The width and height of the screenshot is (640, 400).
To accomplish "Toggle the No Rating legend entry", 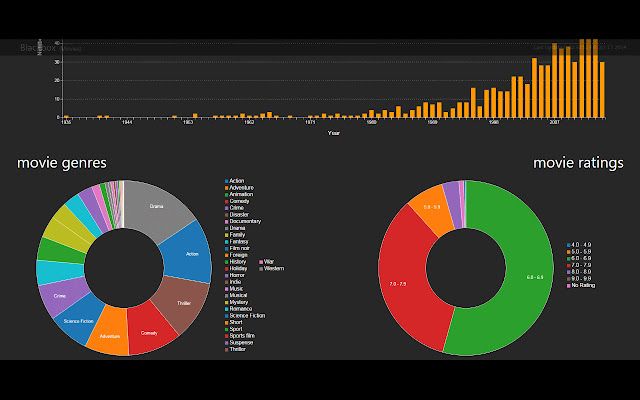I will (581, 285).
